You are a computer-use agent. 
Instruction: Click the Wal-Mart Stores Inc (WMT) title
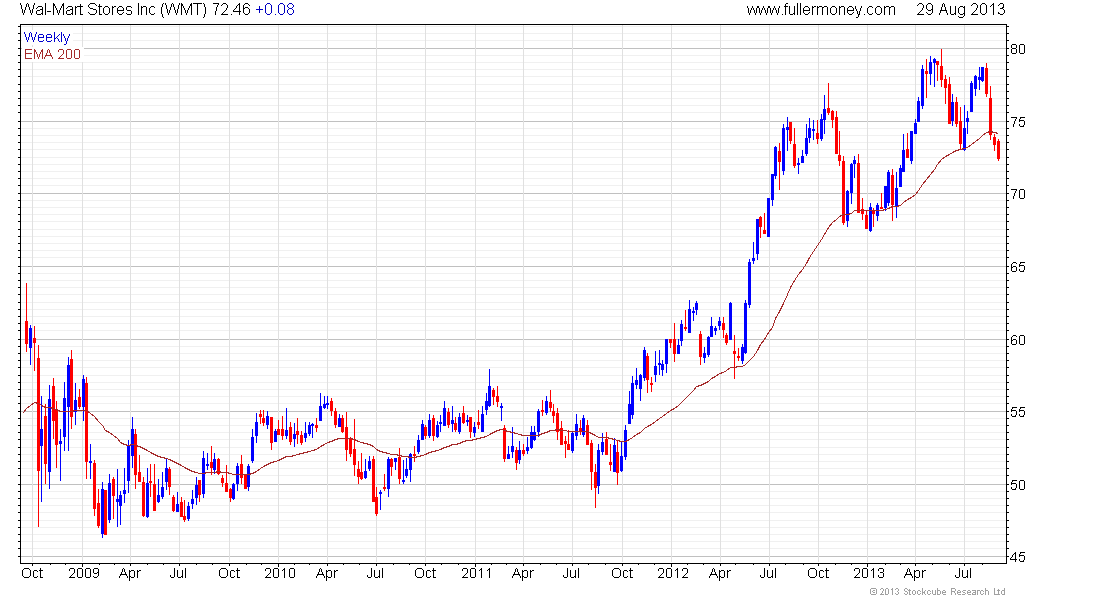[x=114, y=10]
